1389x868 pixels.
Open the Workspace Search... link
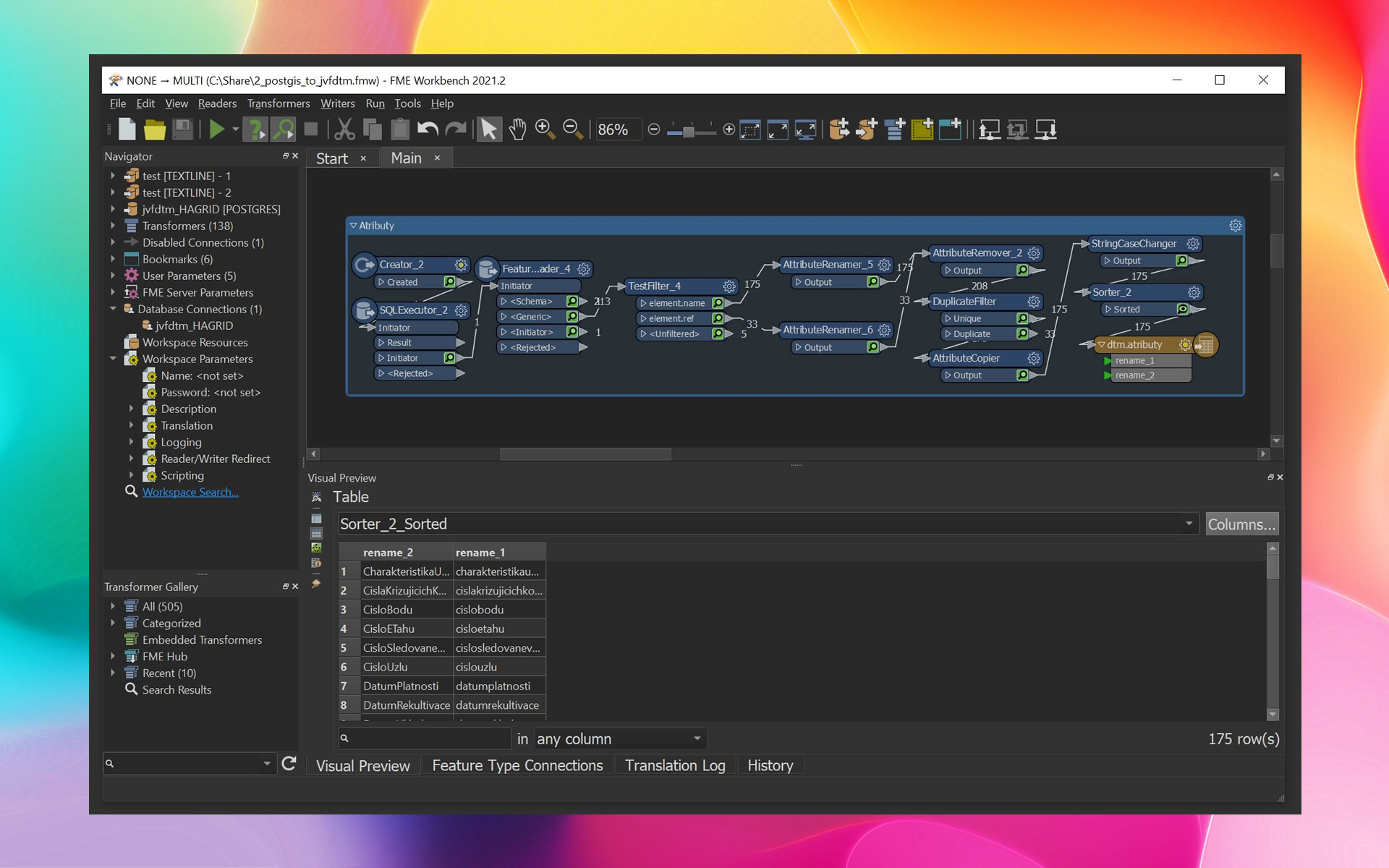pyautogui.click(x=190, y=492)
